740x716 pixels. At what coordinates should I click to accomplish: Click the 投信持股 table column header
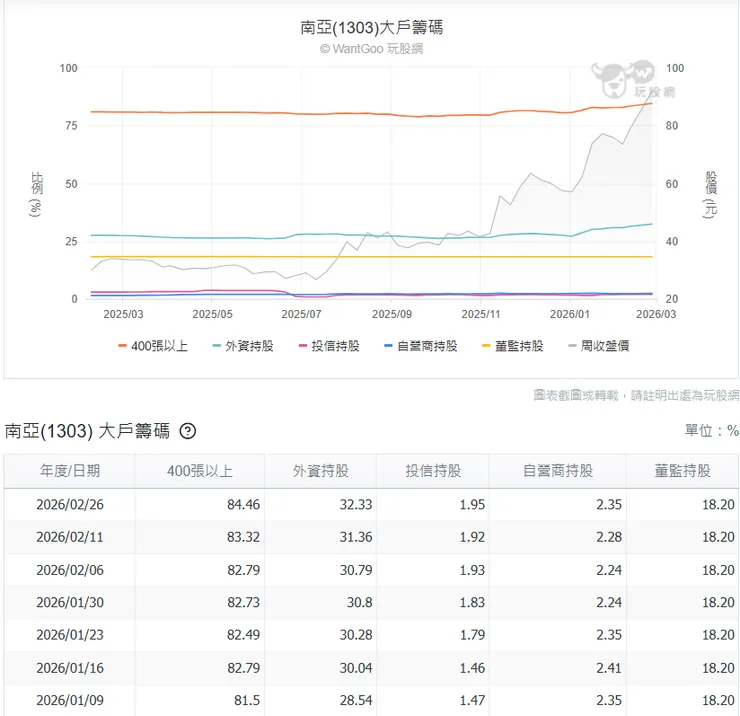[x=433, y=471]
